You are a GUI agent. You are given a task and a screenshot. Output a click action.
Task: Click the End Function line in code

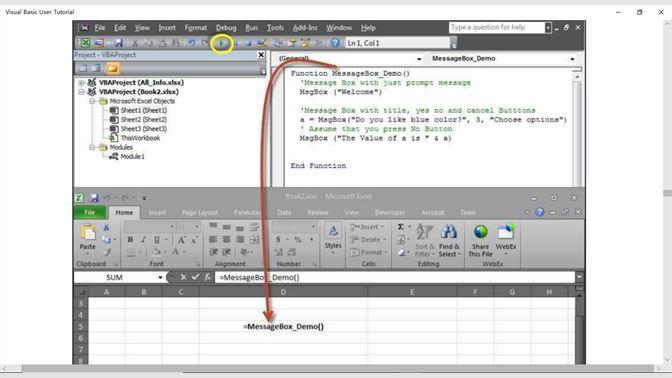coord(318,166)
